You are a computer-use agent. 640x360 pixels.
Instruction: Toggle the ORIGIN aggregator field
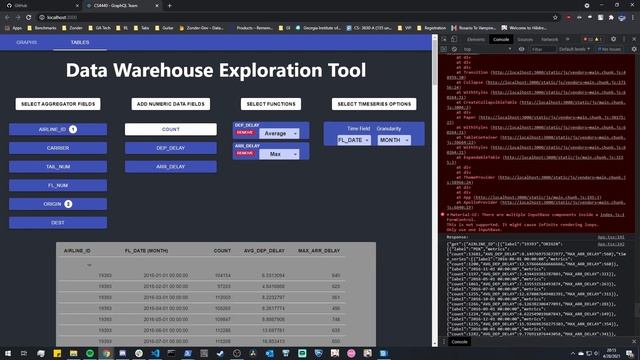point(58,204)
